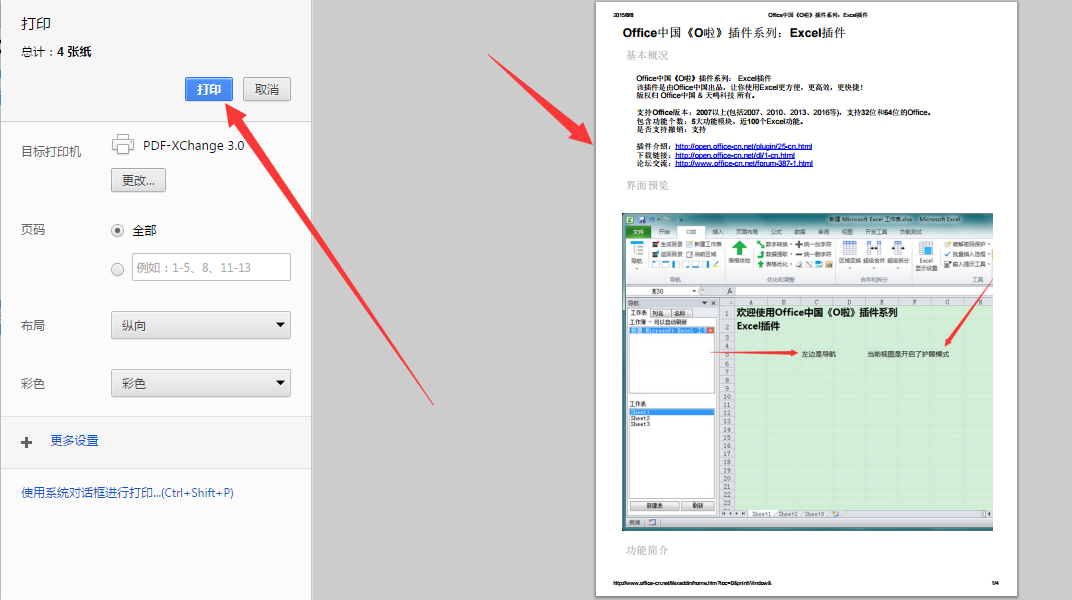The height and width of the screenshot is (600, 1072).
Task: Click the forum-387-1.html link in the preview
Action: pos(744,163)
